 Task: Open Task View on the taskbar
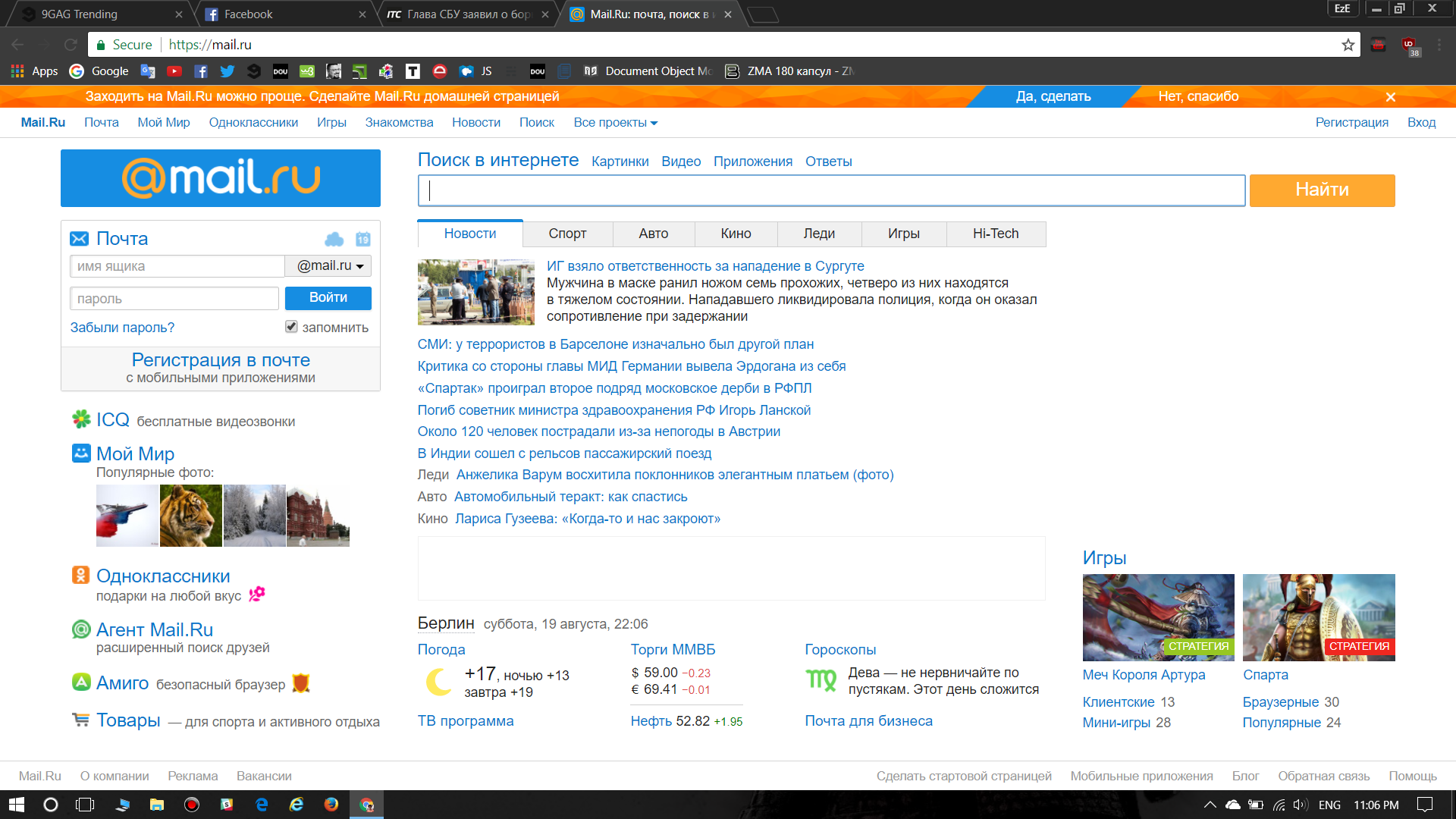85,805
